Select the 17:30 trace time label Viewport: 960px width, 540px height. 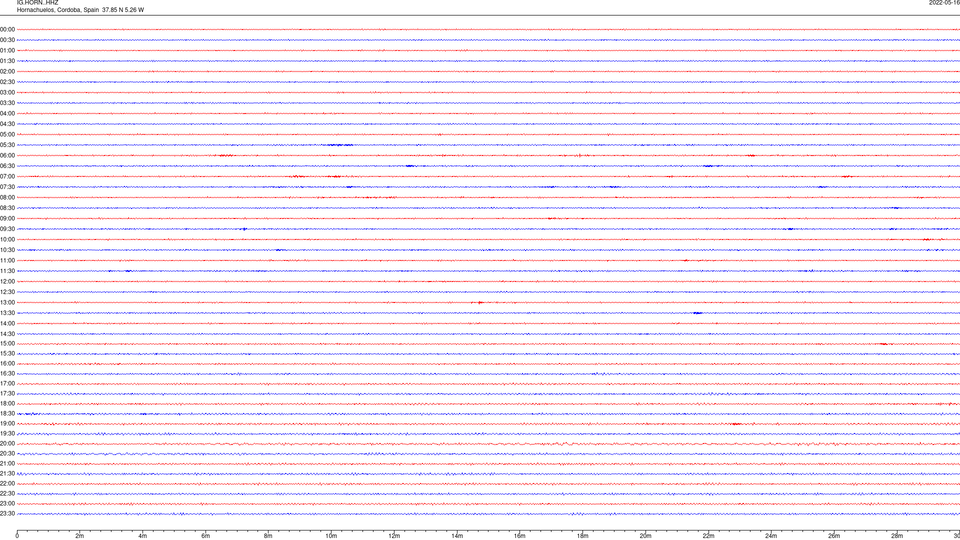pos(7,394)
